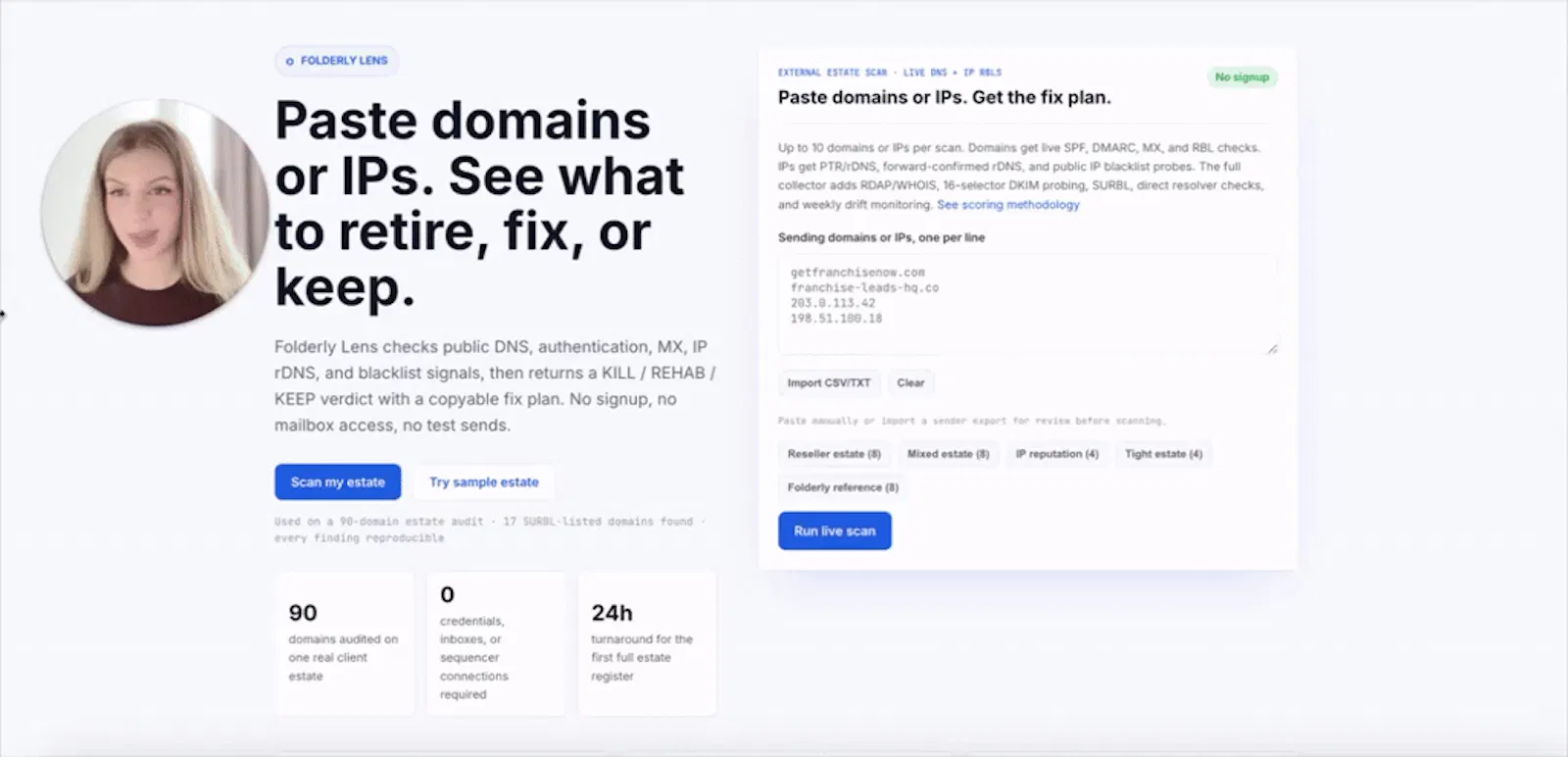Click the main 'Paste domains or IPs' headline
This screenshot has height=757, width=1568.
(x=479, y=204)
